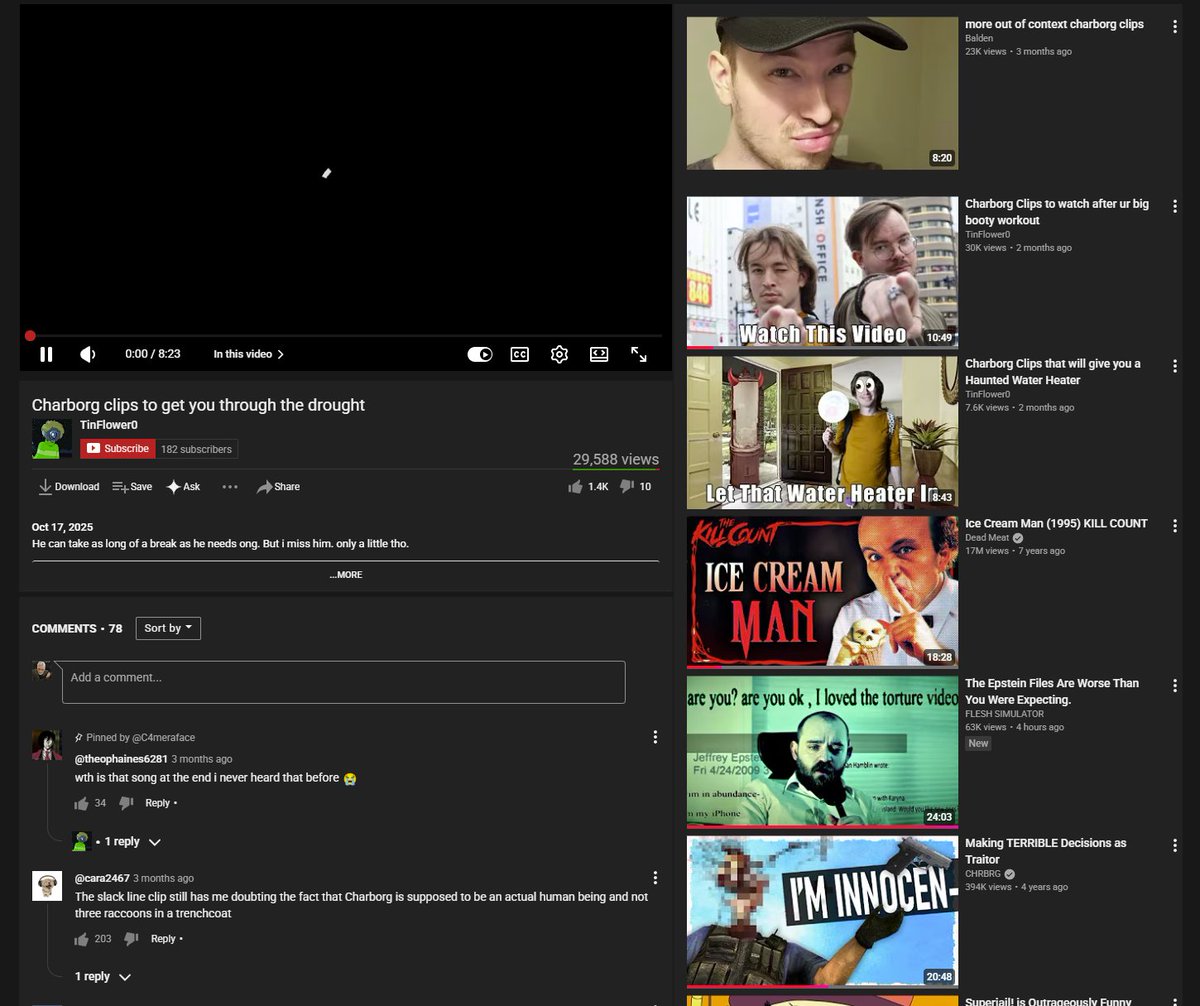Click your profile avatar beside comment box

point(42,670)
